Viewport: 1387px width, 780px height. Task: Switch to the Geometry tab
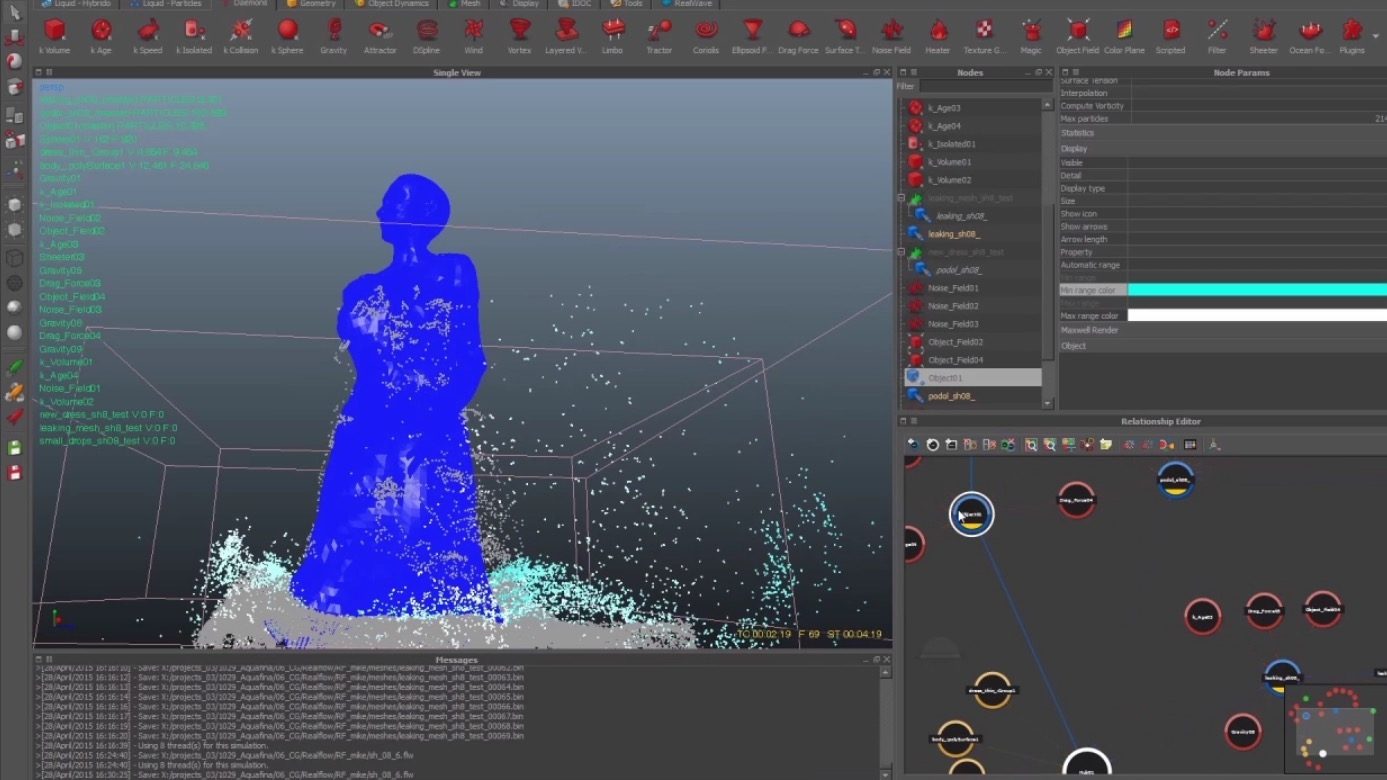click(x=312, y=4)
